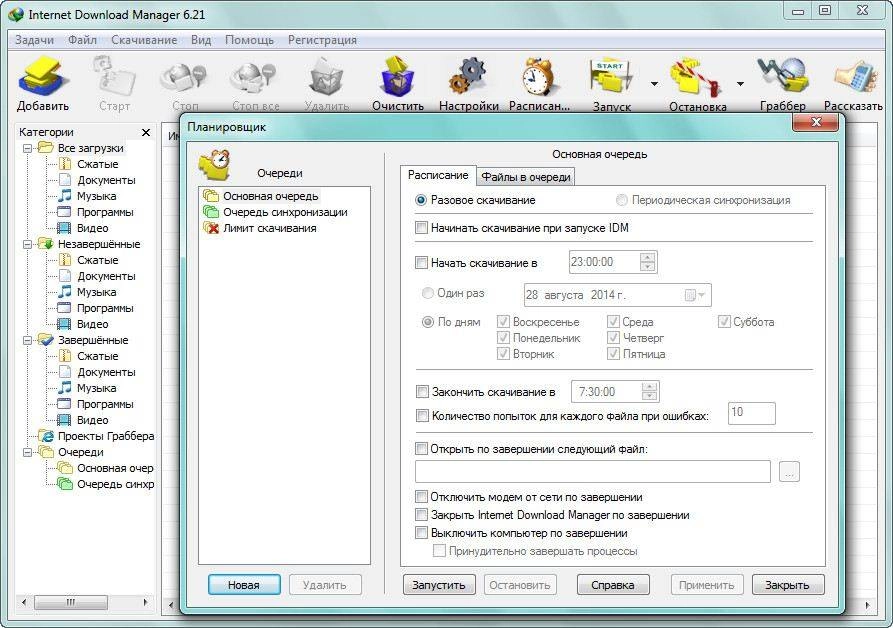893x628 pixels.
Task: Click the category panel horizontal scrollbar thumb
Action: click(x=71, y=602)
